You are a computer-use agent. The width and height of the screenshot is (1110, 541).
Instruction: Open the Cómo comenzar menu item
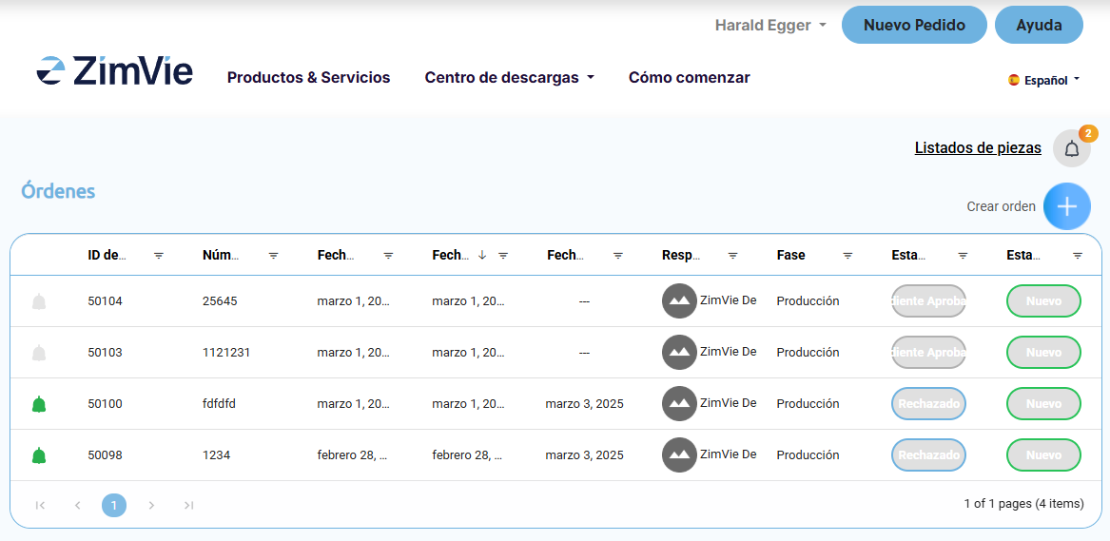(x=688, y=78)
